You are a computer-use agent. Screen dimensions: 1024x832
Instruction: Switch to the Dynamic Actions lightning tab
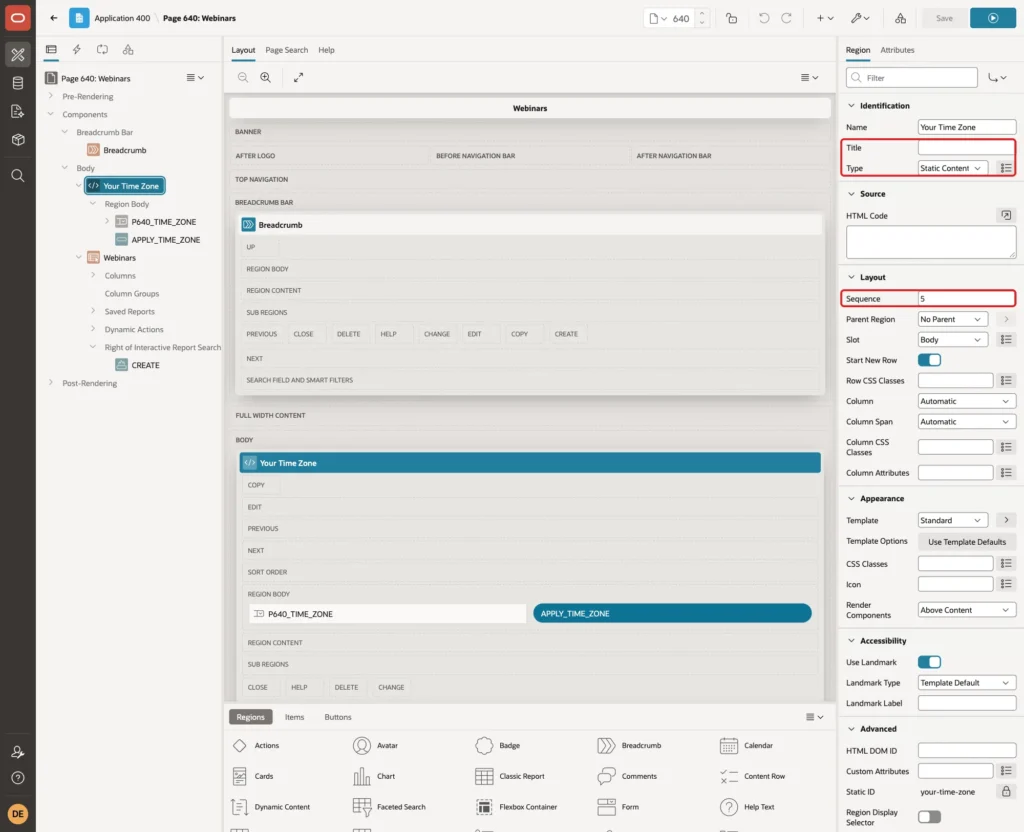pyautogui.click(x=76, y=49)
